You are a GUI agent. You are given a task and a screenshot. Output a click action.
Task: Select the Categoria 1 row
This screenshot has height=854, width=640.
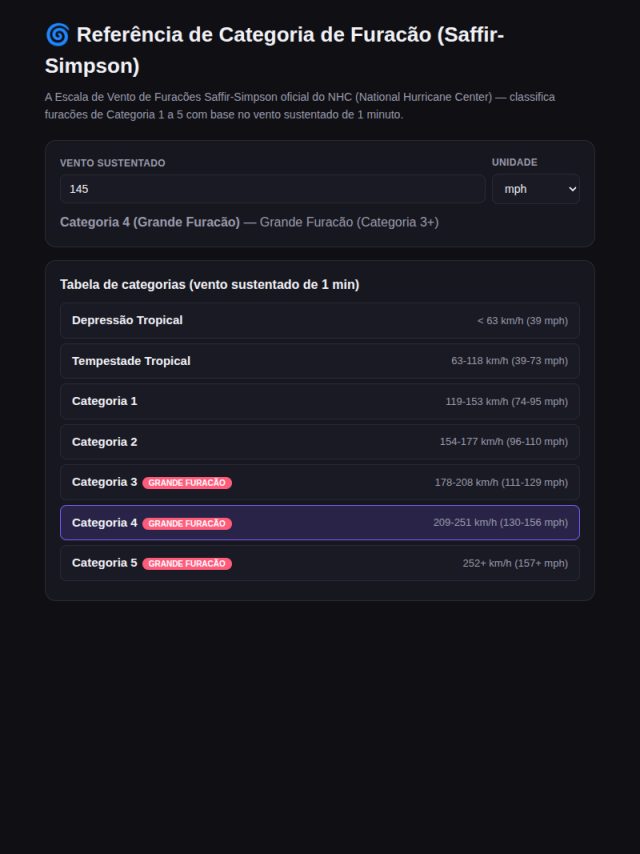320,401
